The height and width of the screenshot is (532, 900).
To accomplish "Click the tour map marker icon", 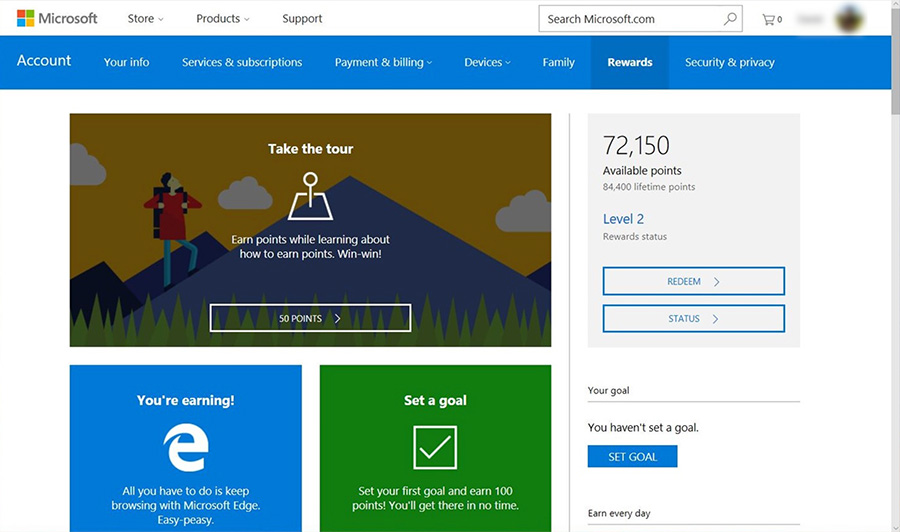I will (x=310, y=196).
